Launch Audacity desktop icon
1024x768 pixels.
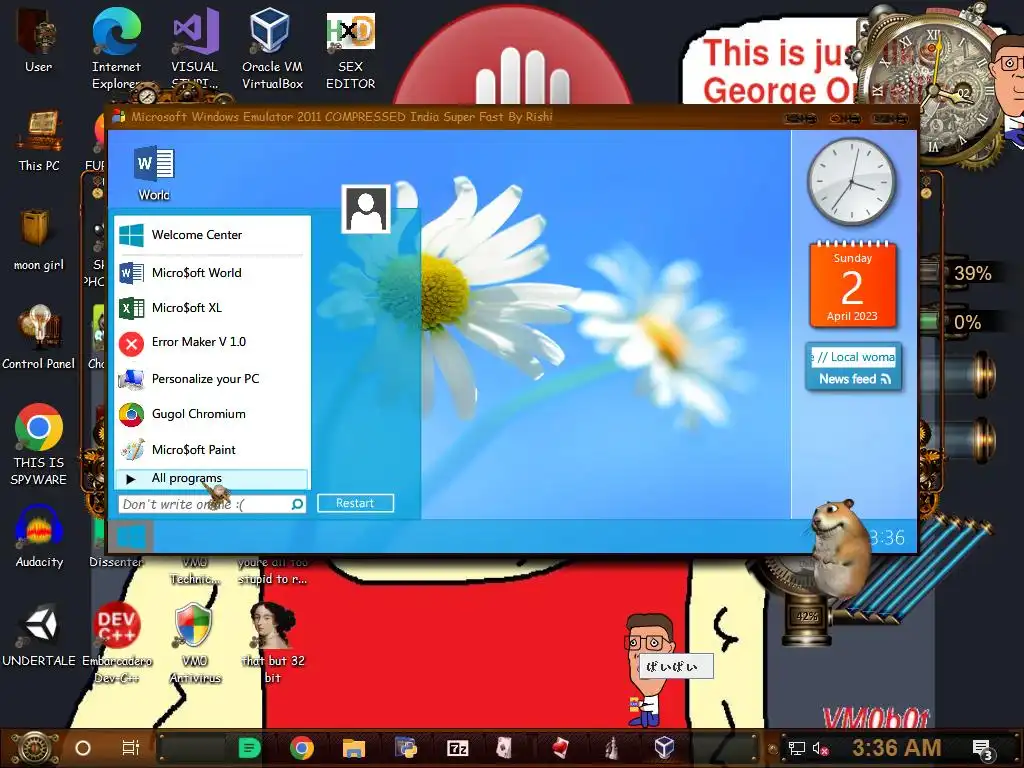[x=39, y=537]
